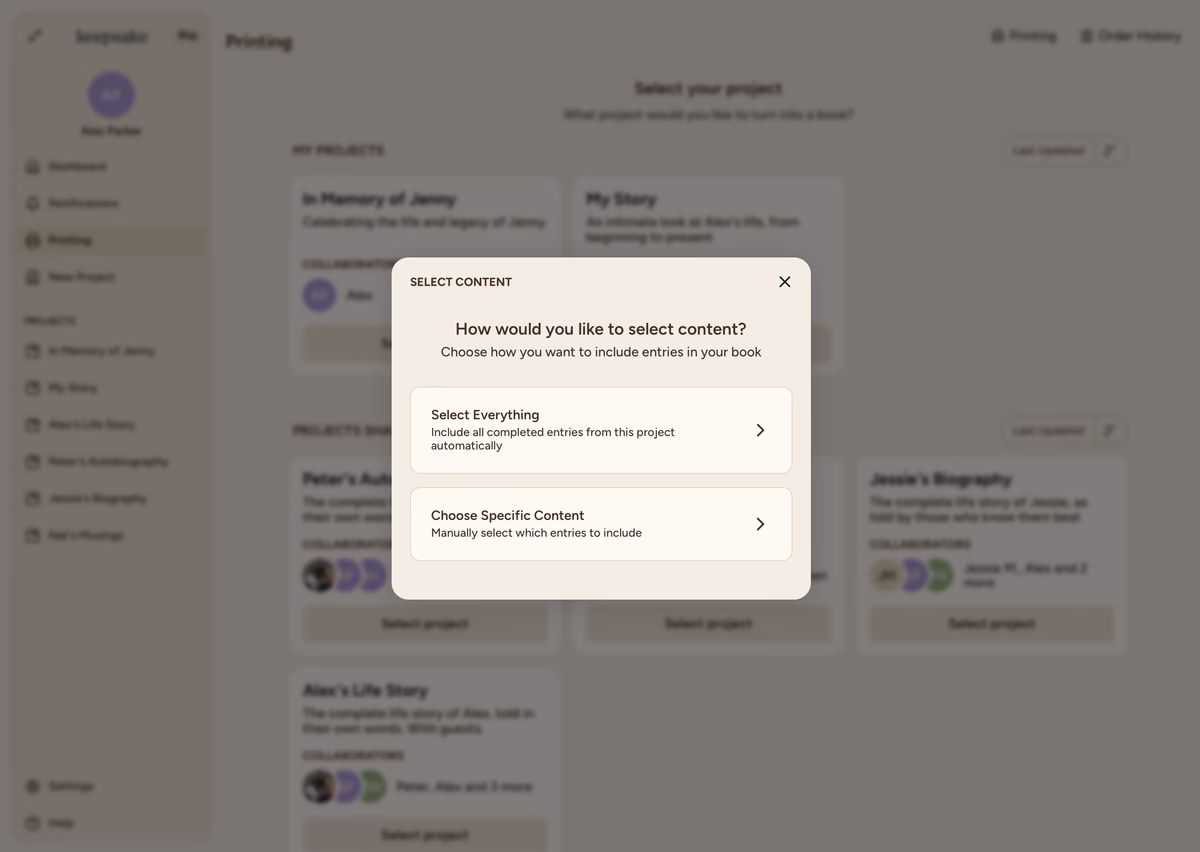The width and height of the screenshot is (1200, 852).
Task: Open Nat's Musings in the sidebar projects
Action: [85, 535]
